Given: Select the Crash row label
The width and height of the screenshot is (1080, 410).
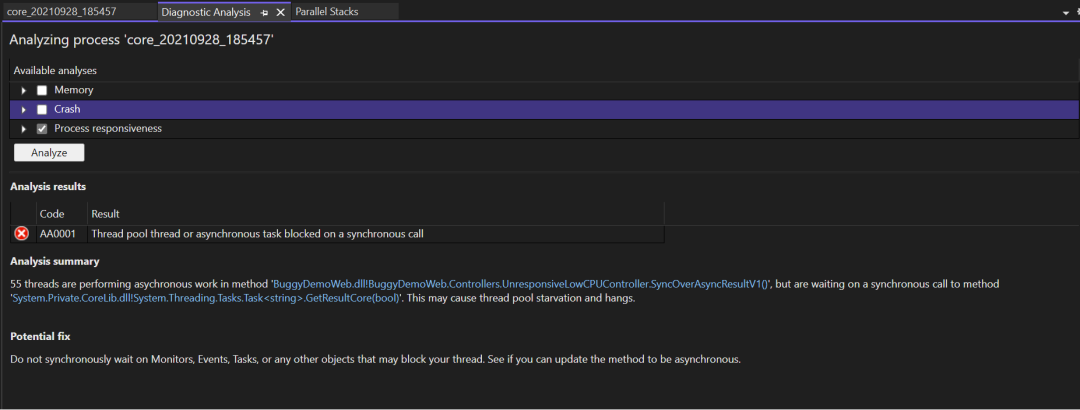Looking at the screenshot, I should (x=67, y=109).
